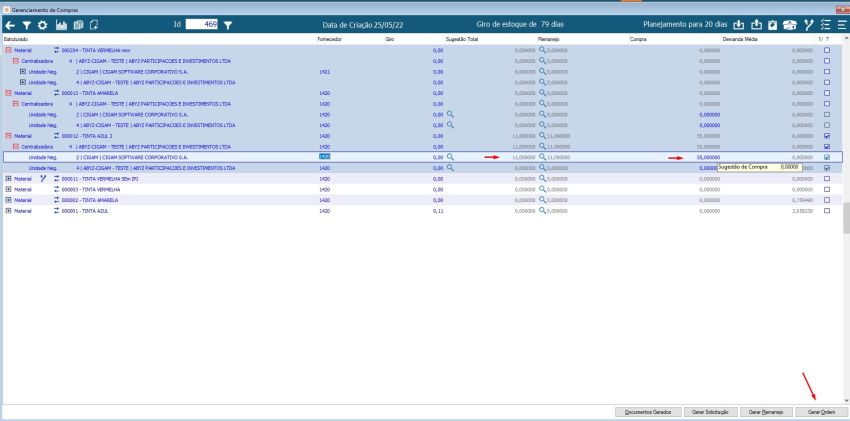Check the box for TINTA VERMELHA new row
This screenshot has height=421, width=850.
click(x=827, y=50)
